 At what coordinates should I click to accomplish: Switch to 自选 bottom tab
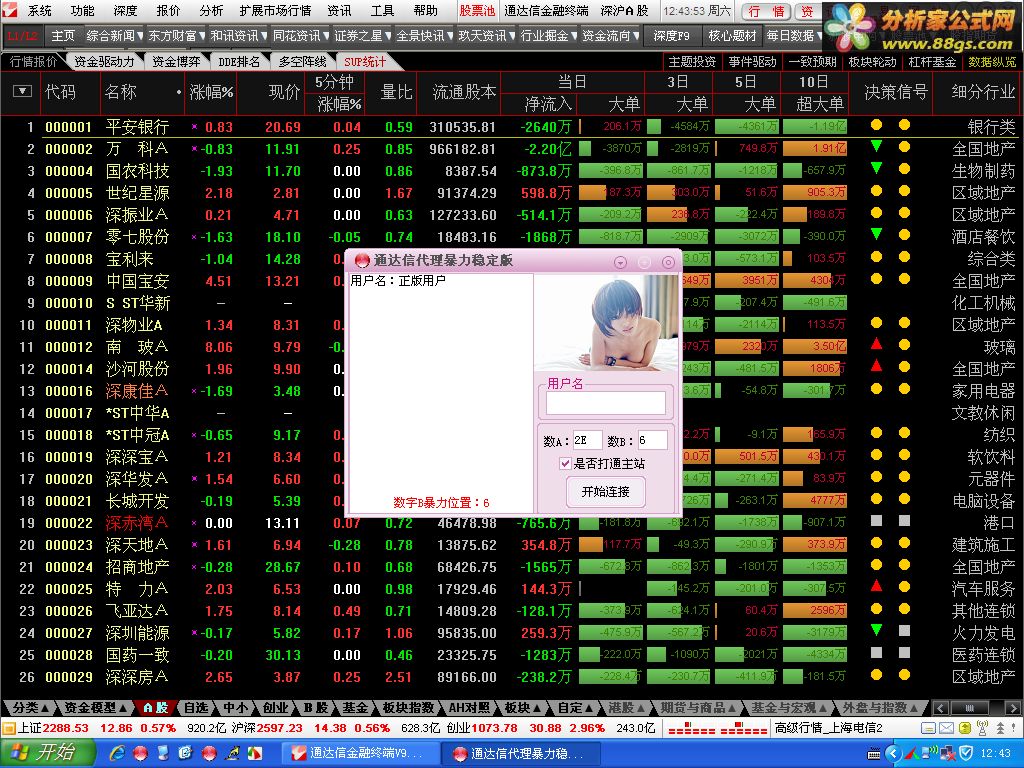pyautogui.click(x=195, y=708)
